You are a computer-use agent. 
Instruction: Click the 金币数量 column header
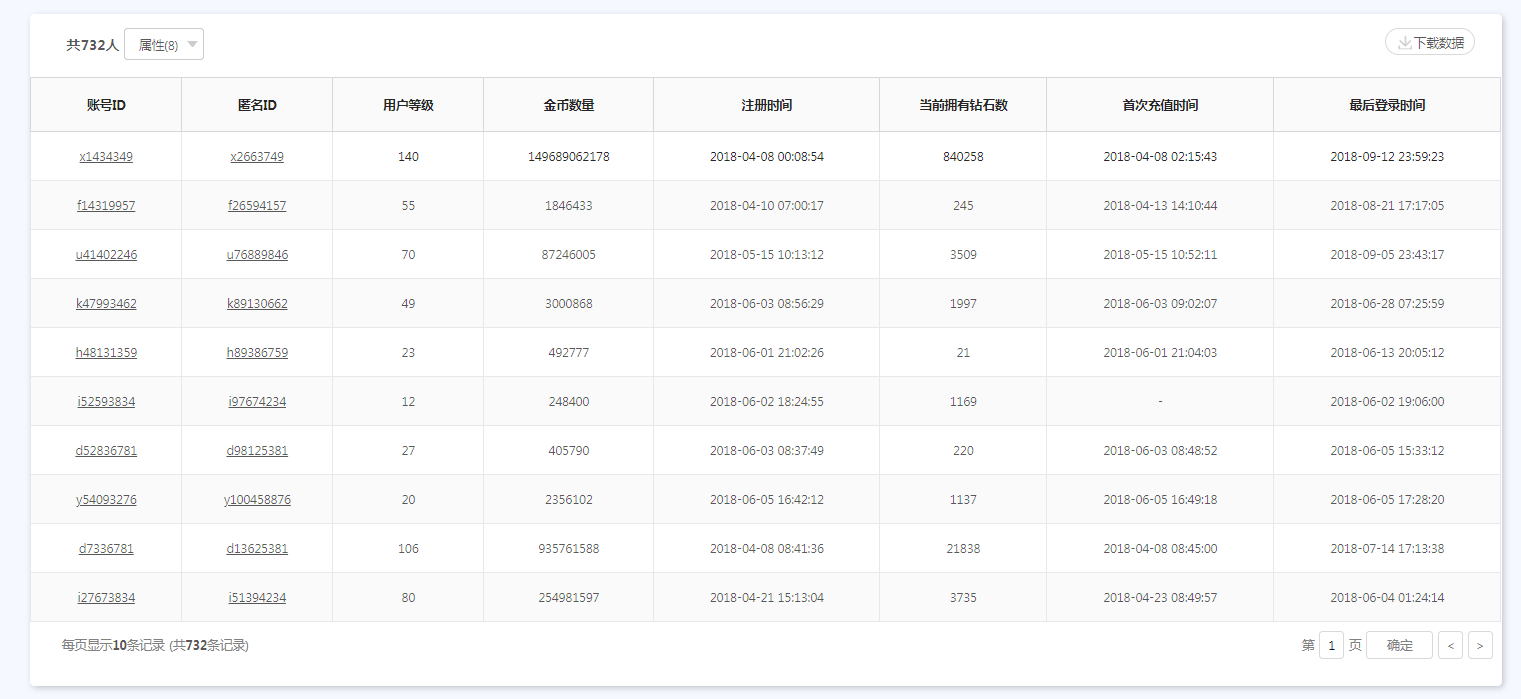click(568, 105)
